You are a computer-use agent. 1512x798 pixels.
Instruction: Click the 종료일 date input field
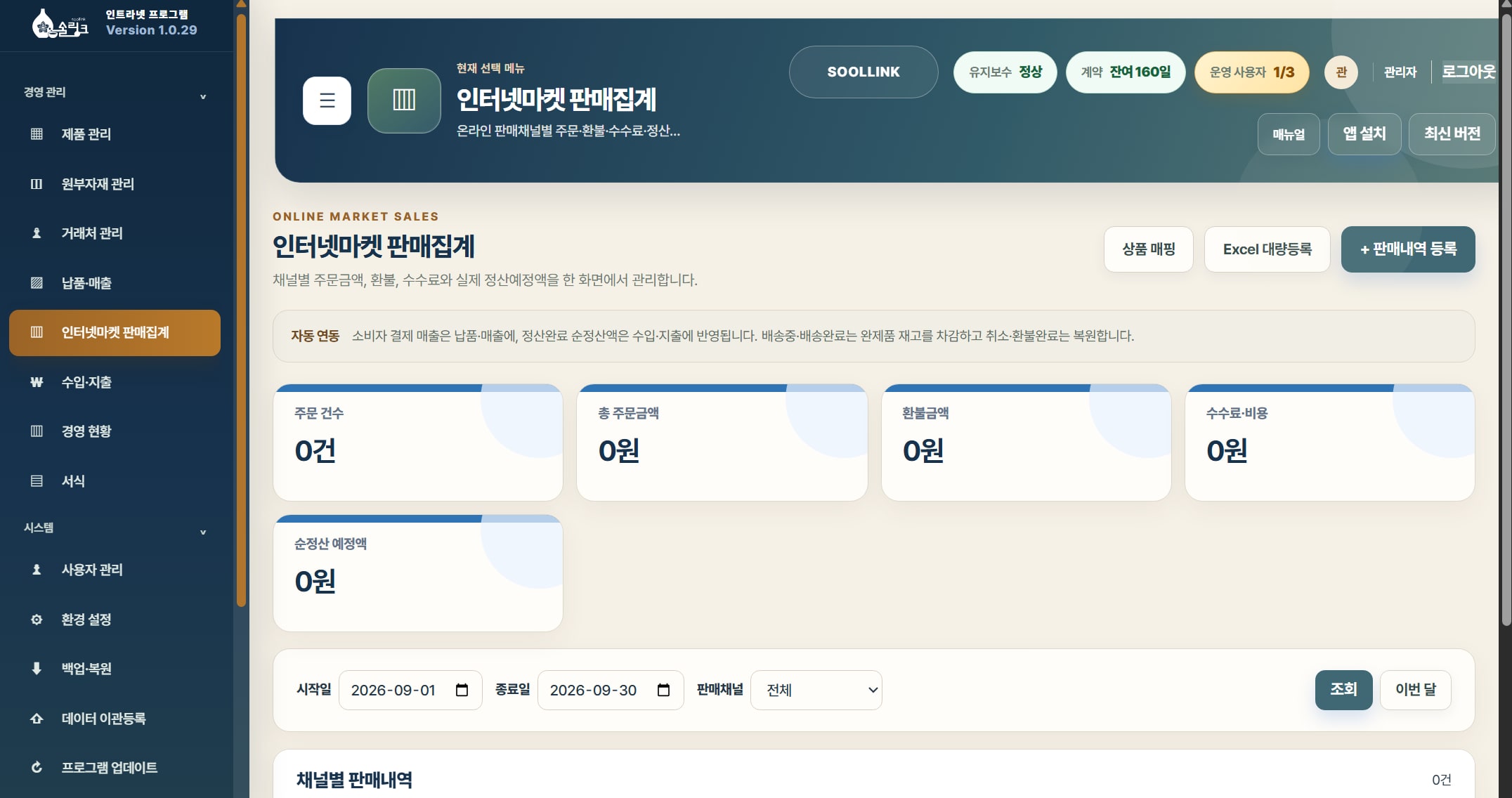pyautogui.click(x=611, y=690)
